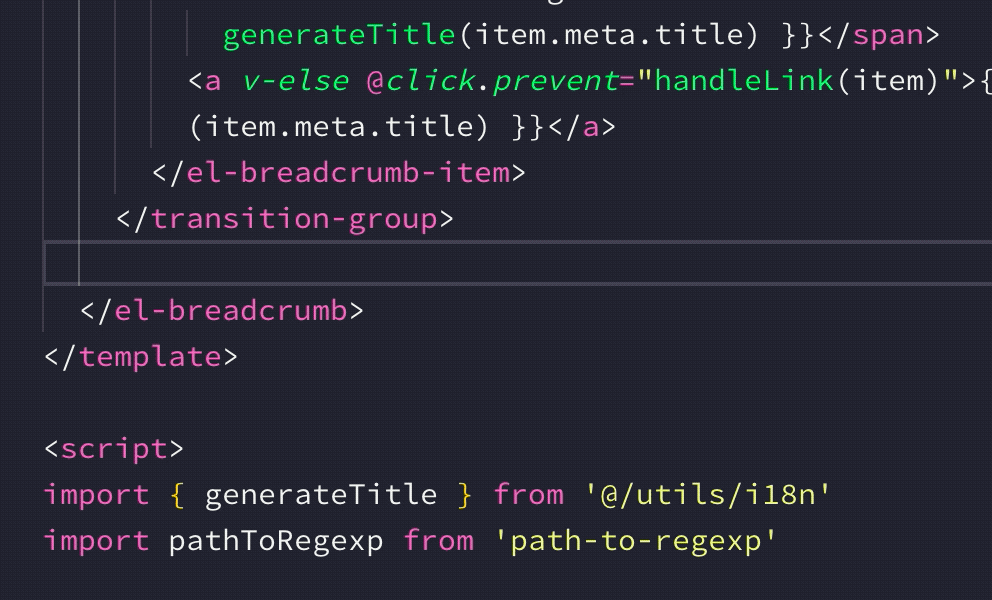
Task: Click the opening script tag
Action: tap(114, 449)
